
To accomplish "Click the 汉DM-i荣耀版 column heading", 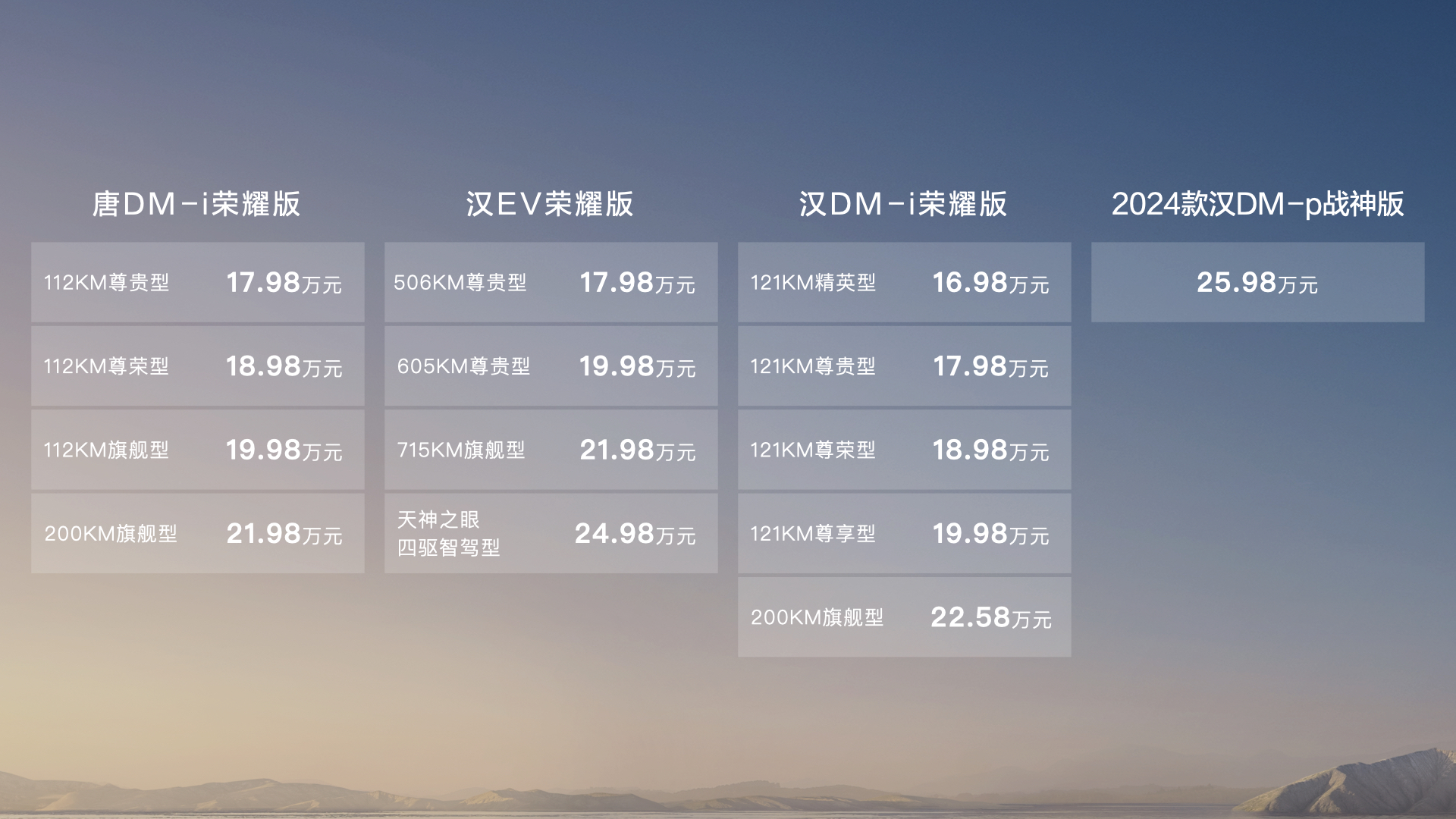I will click(903, 204).
